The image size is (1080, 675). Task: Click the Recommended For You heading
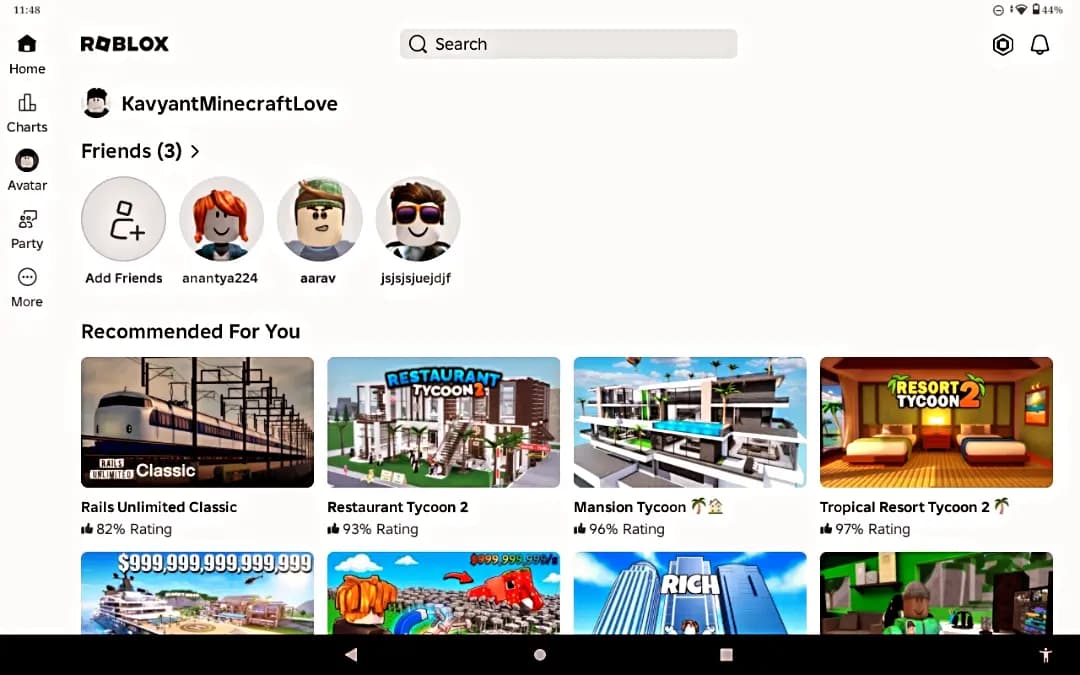[x=191, y=331]
